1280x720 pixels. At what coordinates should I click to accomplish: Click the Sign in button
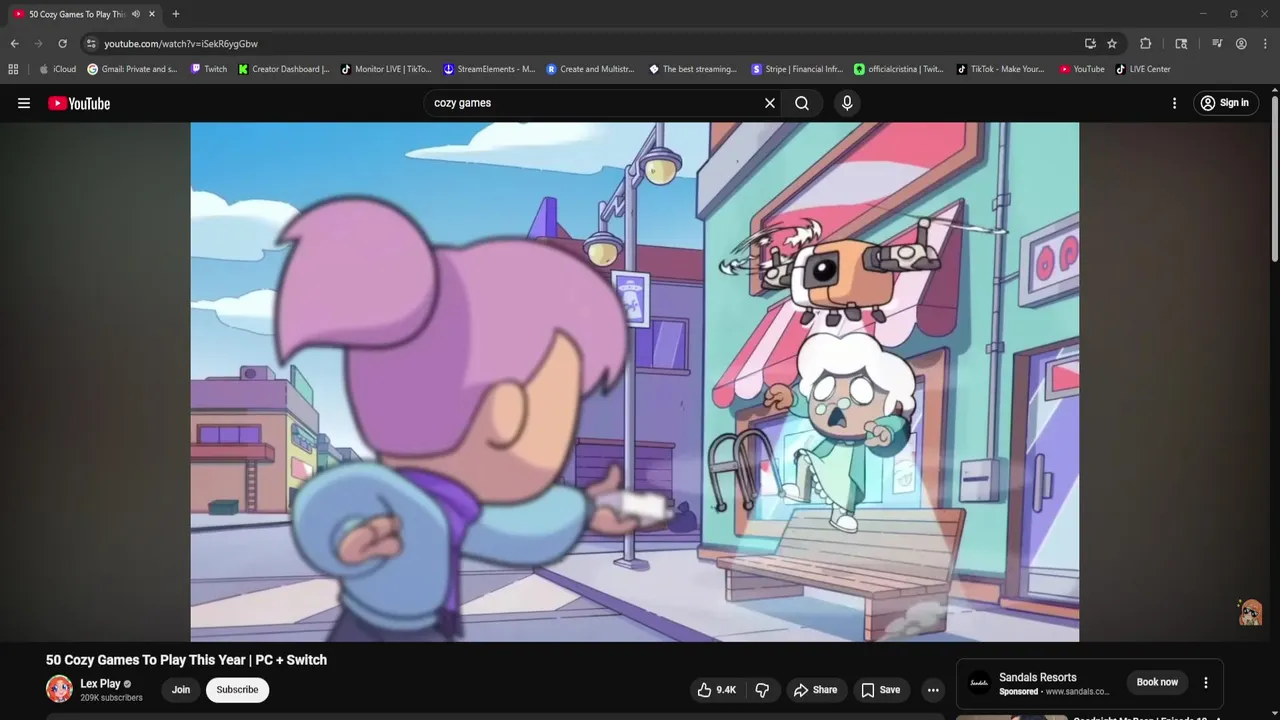(x=1225, y=103)
